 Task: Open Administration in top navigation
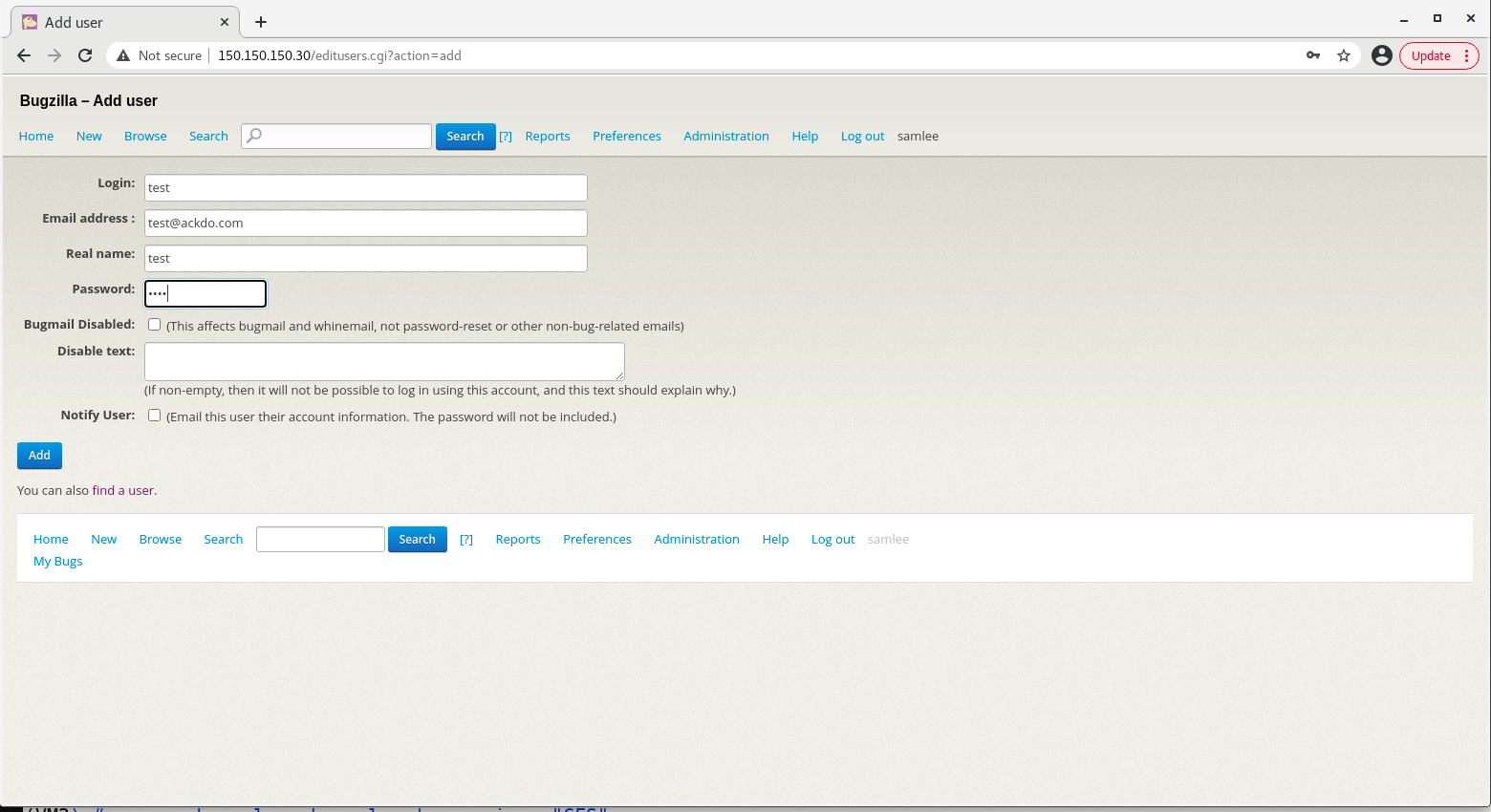point(725,137)
